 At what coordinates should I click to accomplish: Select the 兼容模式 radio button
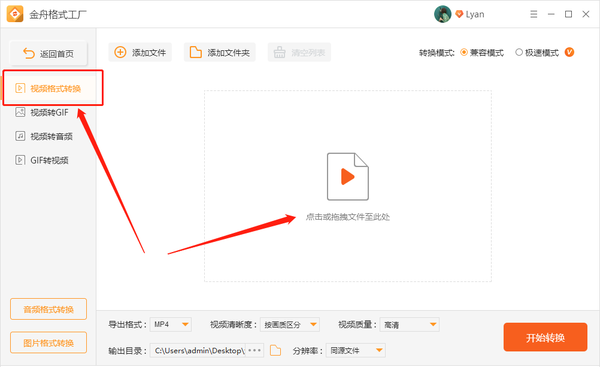(464, 52)
